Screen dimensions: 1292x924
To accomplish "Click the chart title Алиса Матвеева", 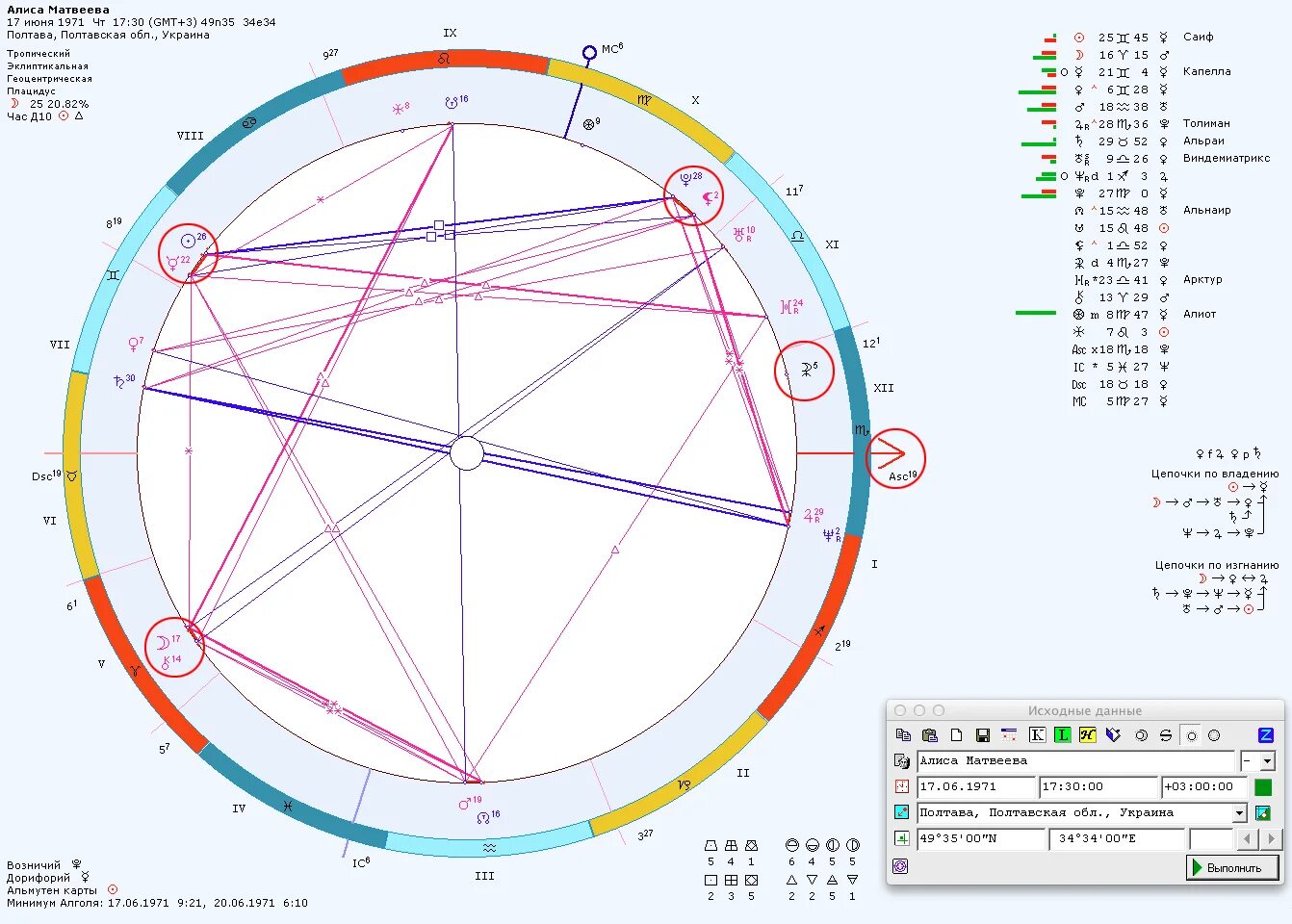I will (x=58, y=10).
